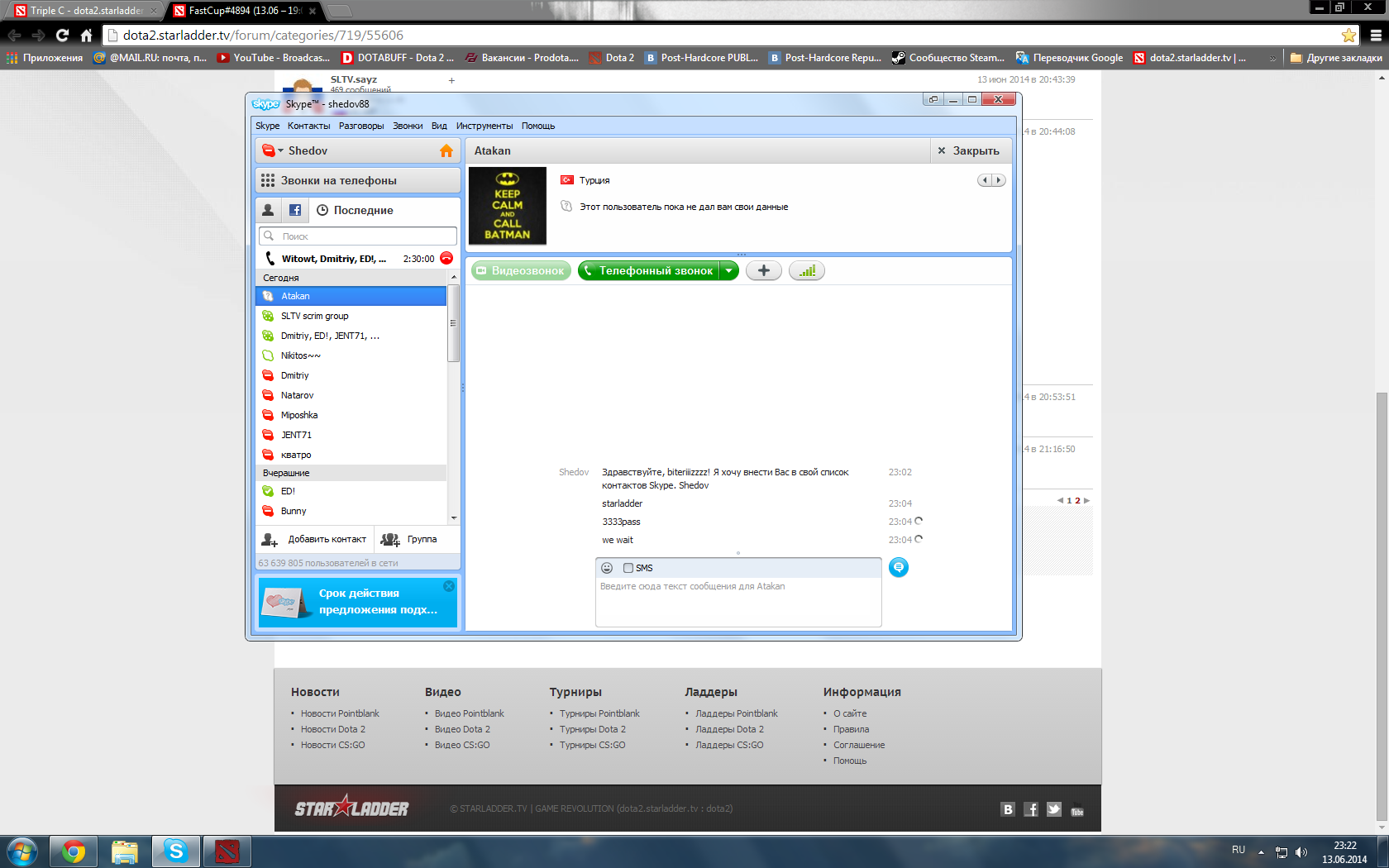Open the Skype menu

[268, 126]
